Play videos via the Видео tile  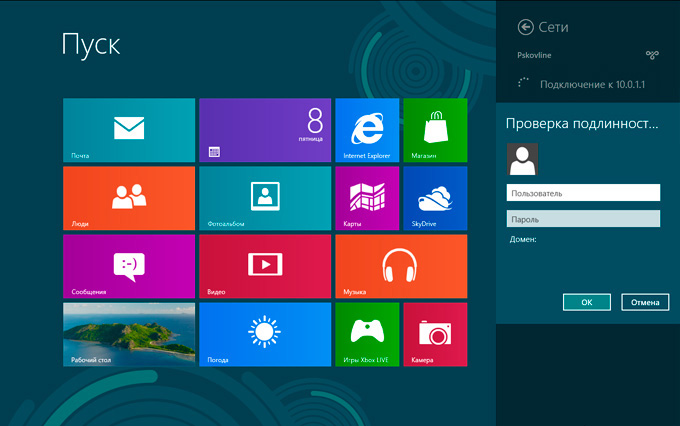(x=264, y=266)
